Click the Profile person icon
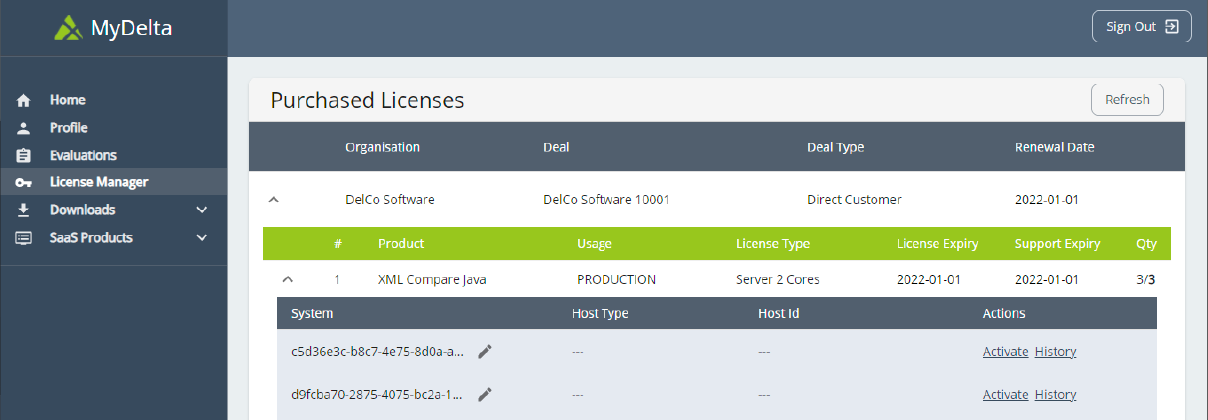Image resolution: width=1208 pixels, height=420 pixels. click(24, 128)
